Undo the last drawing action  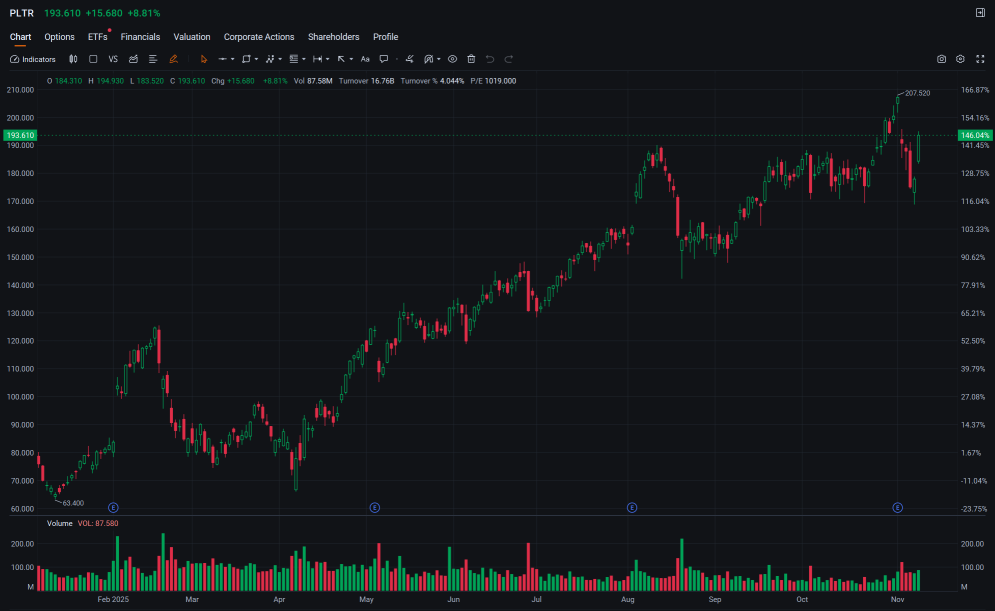click(x=490, y=59)
